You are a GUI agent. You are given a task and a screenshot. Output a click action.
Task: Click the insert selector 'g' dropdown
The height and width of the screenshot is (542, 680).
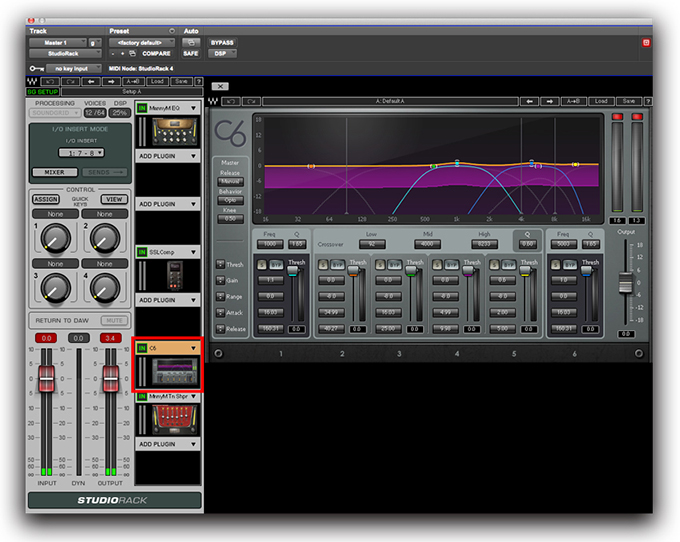tap(95, 42)
